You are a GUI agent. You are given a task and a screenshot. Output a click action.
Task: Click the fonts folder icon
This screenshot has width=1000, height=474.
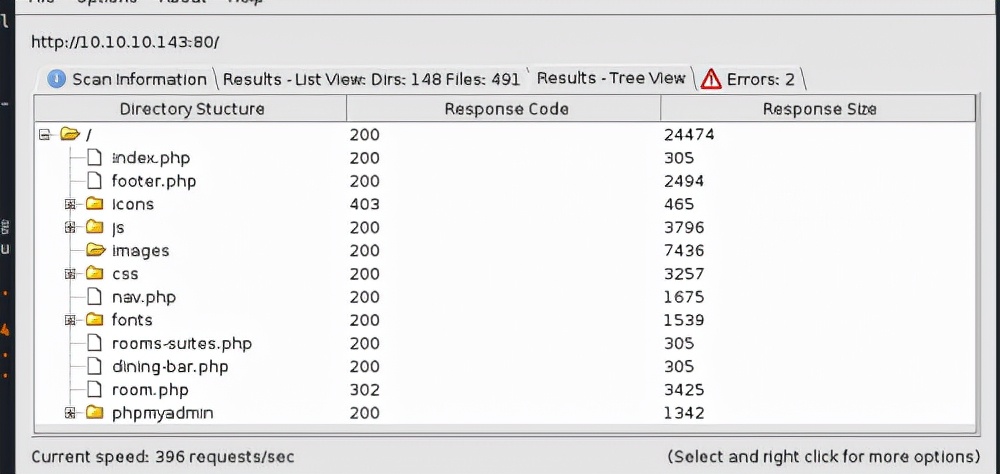point(94,320)
